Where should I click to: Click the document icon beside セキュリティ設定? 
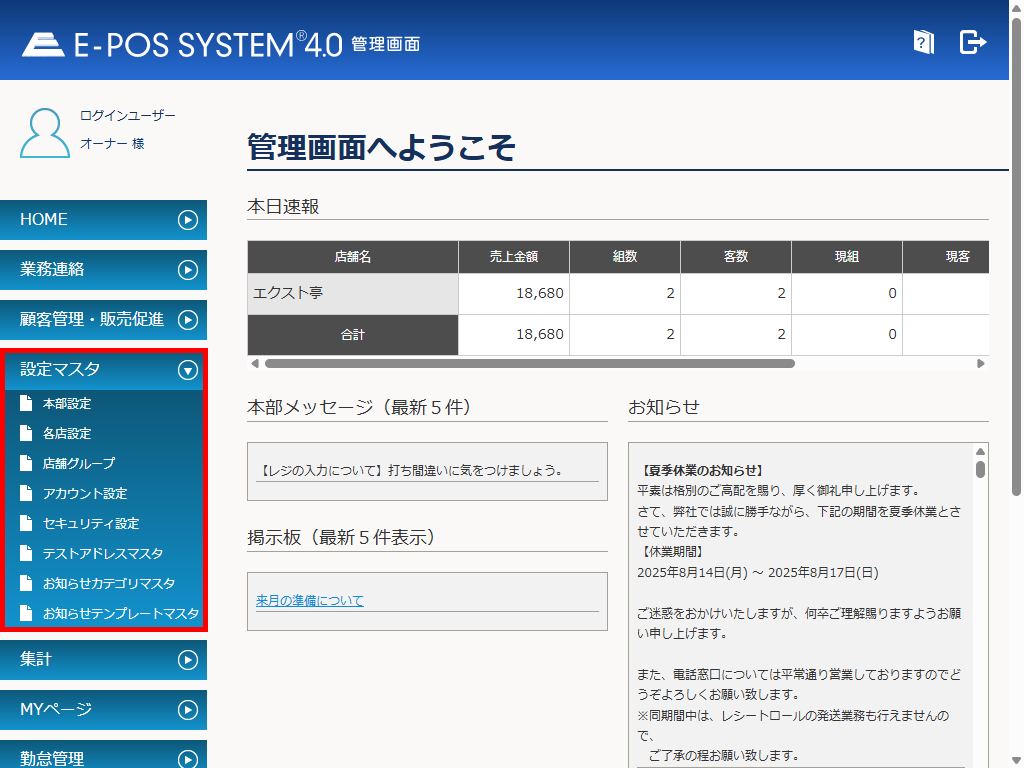pyautogui.click(x=26, y=524)
